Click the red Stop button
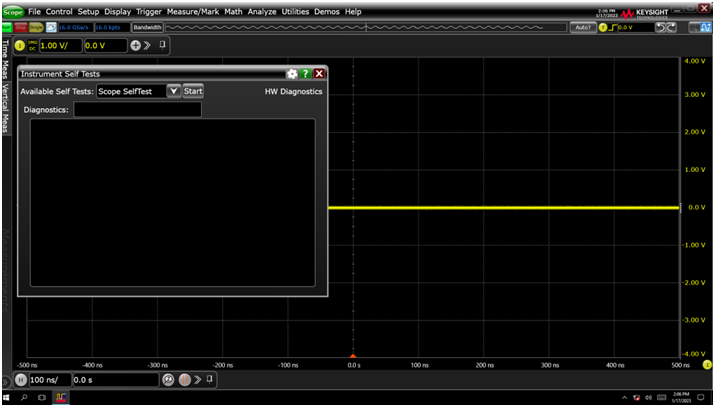Image resolution: width=715 pixels, height=407 pixels. [21, 27]
